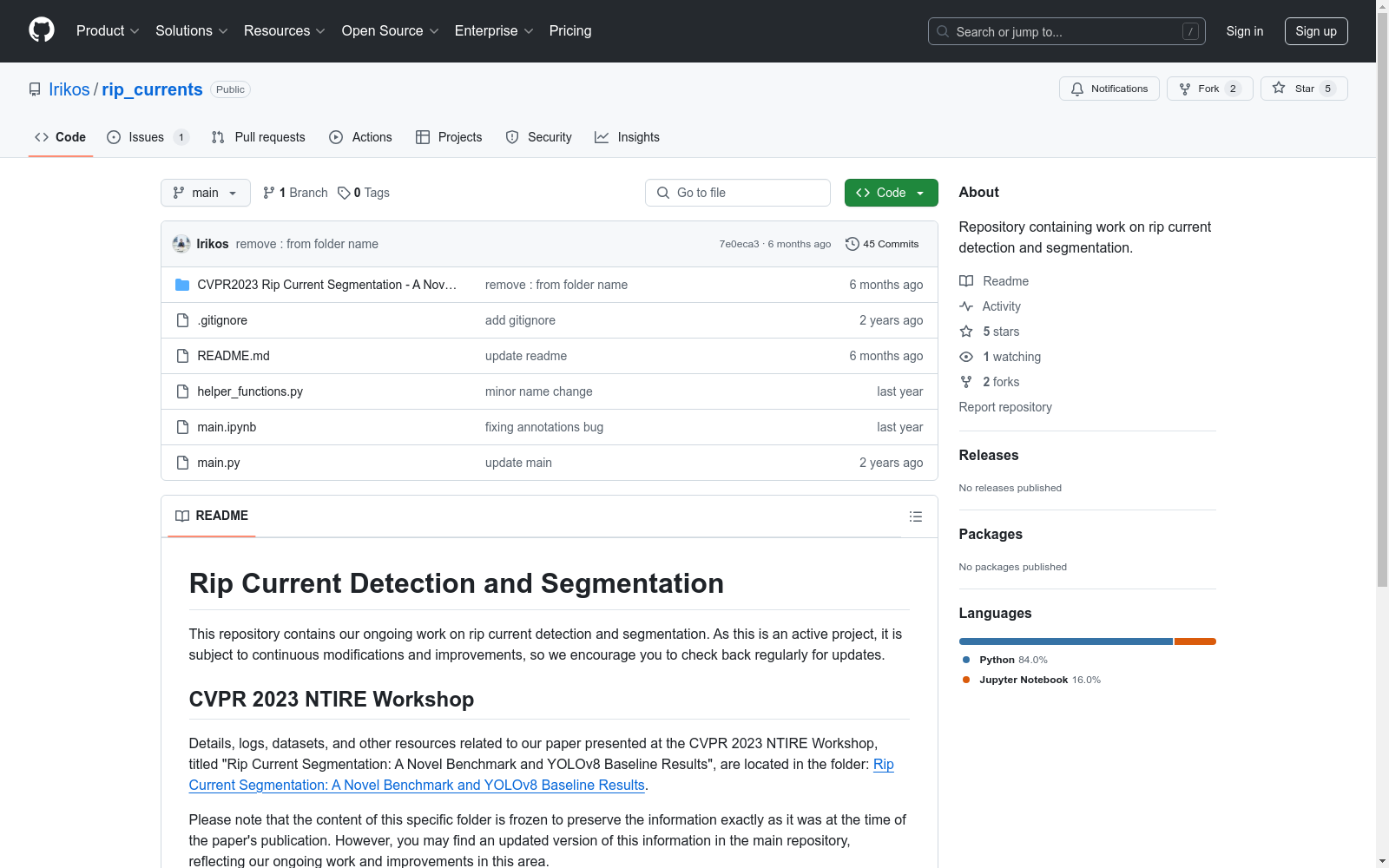Click the notifications bell icon
The width and height of the screenshot is (1389, 868).
(x=1077, y=89)
